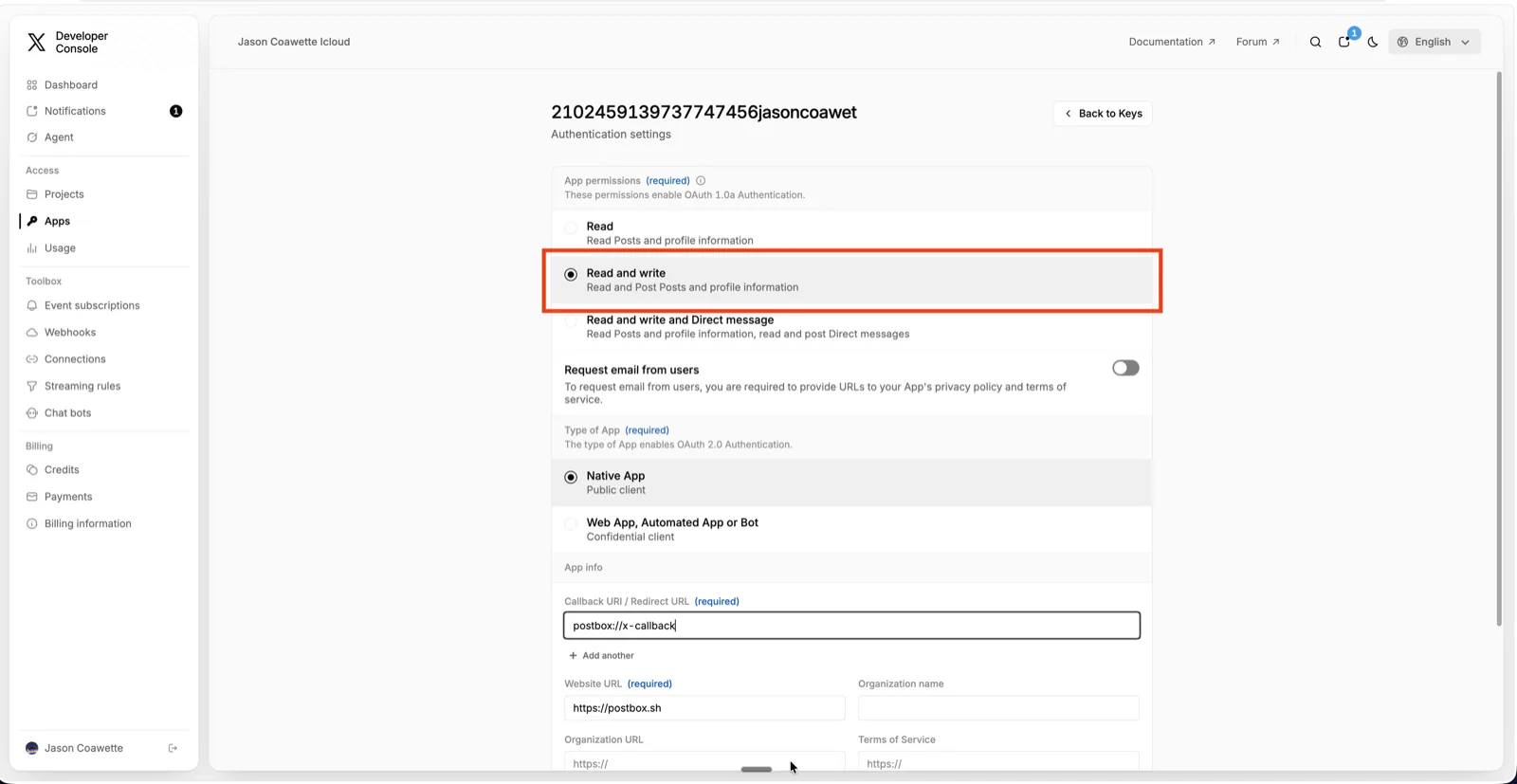The width and height of the screenshot is (1517, 784).
Task: Open the Agent page
Action: coord(59,137)
